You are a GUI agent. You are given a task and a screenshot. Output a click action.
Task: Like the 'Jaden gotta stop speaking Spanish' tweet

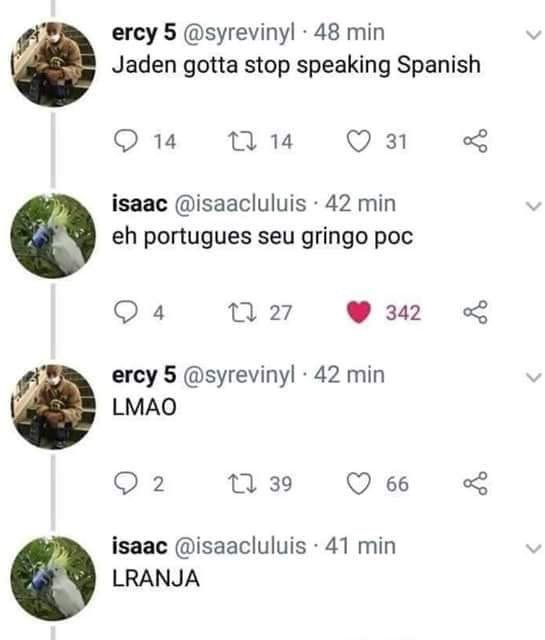point(358,141)
